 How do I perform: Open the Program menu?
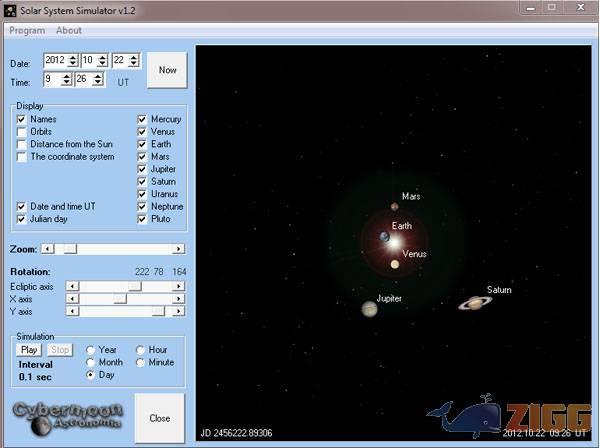26,31
